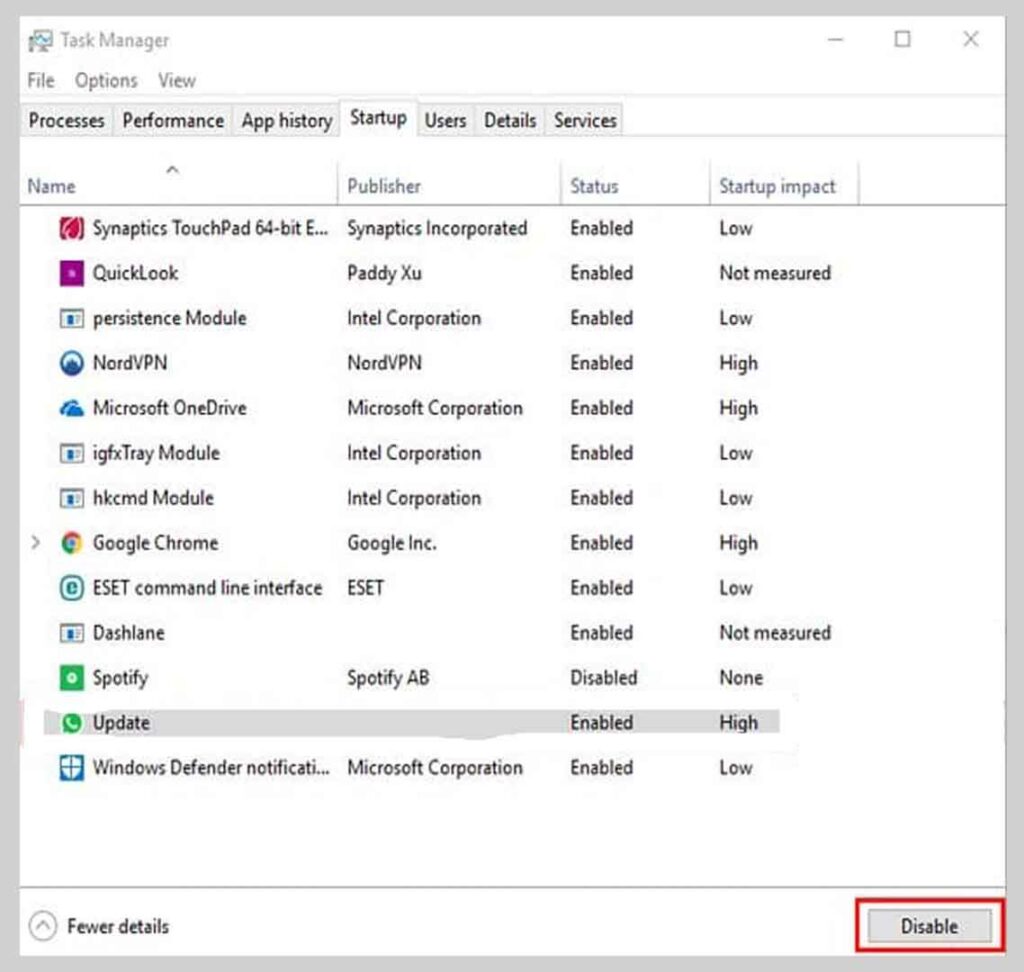This screenshot has height=972, width=1024.
Task: Open the Options menu
Action: pos(105,80)
